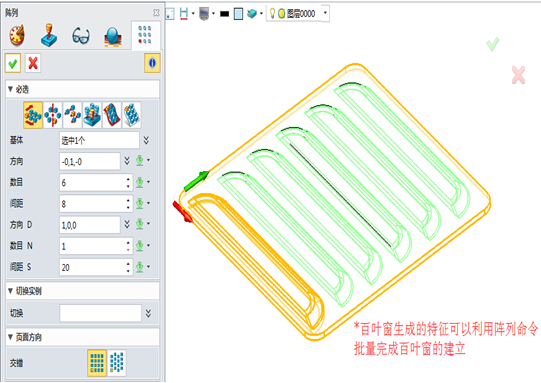Expand the 方向 D double-chevron options
The image size is (541, 383).
point(127,224)
